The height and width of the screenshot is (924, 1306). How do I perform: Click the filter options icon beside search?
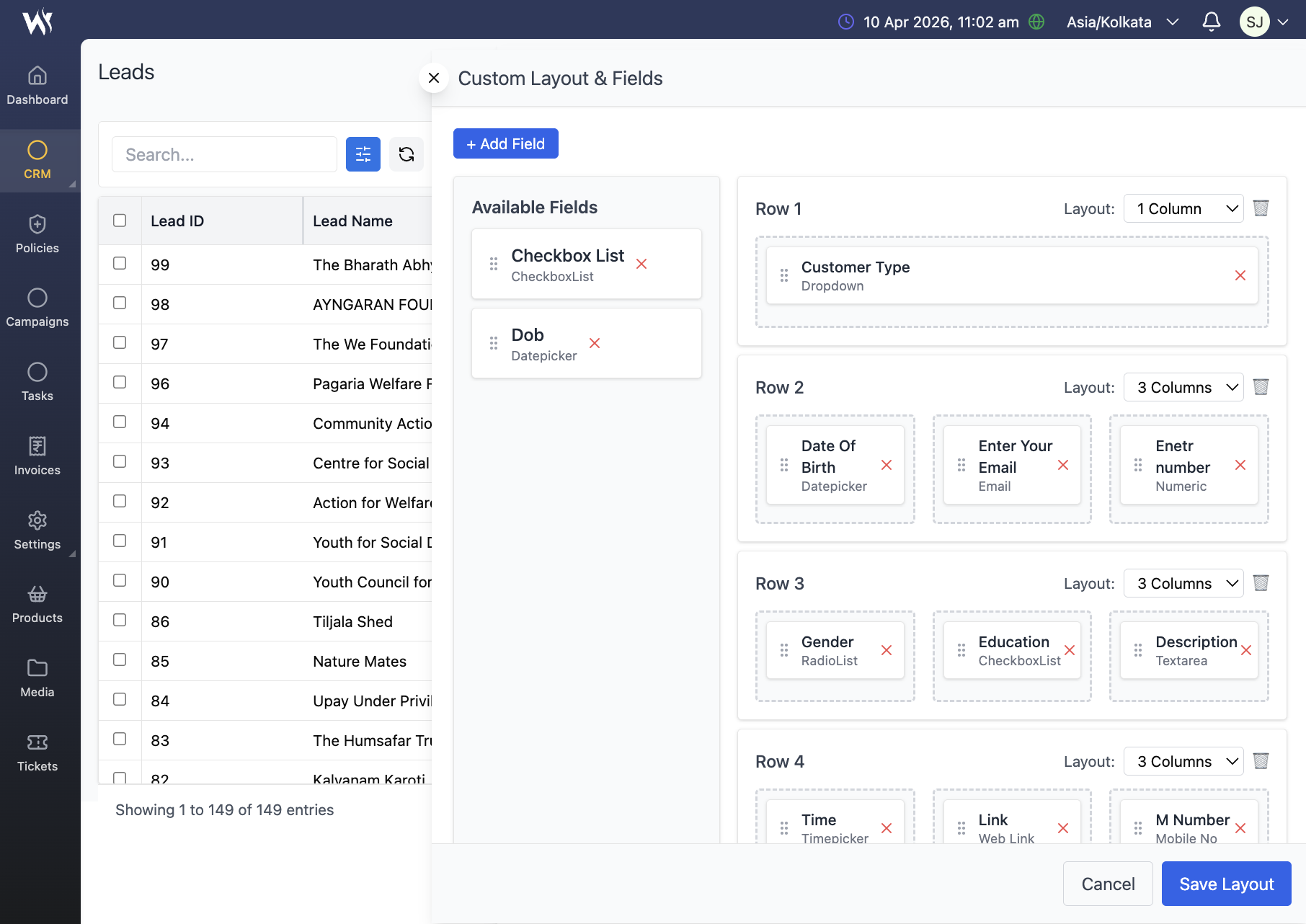tap(363, 154)
